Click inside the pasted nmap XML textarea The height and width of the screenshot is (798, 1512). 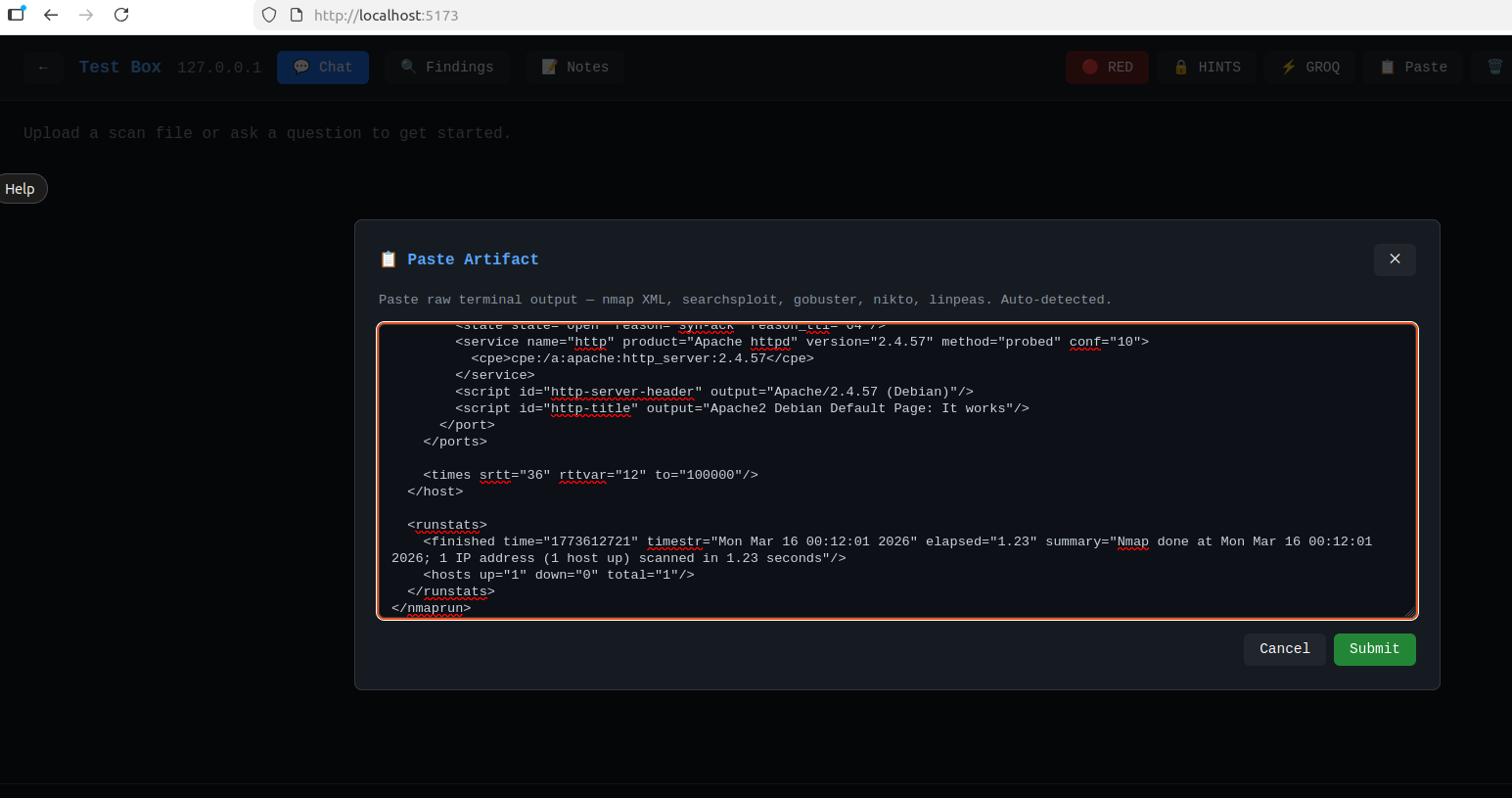tap(896, 470)
